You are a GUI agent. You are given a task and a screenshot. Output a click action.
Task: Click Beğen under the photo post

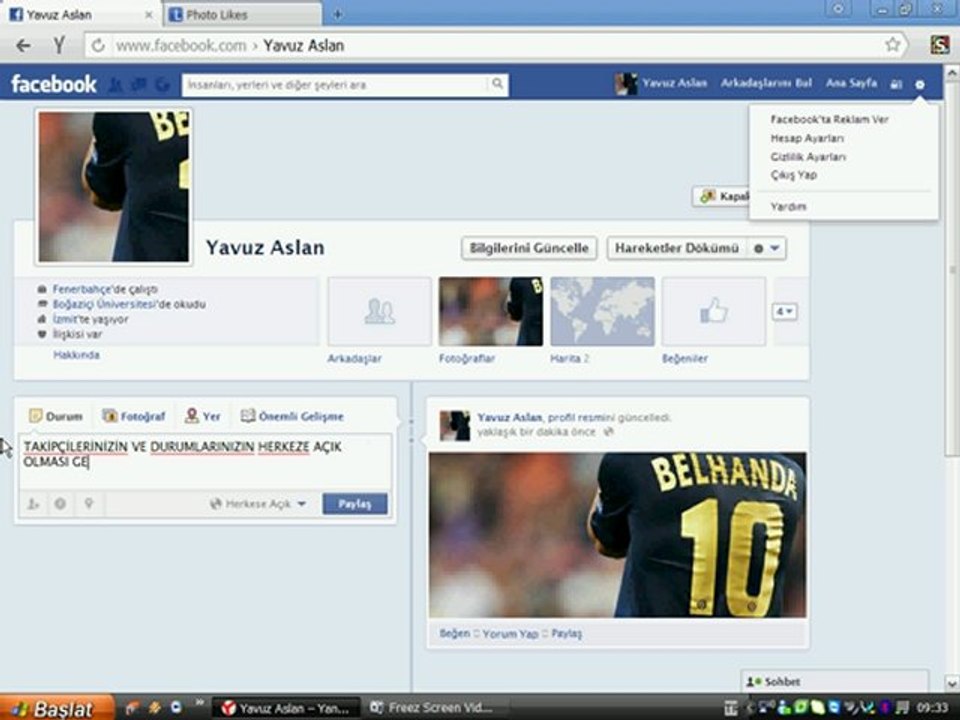pyautogui.click(x=455, y=633)
